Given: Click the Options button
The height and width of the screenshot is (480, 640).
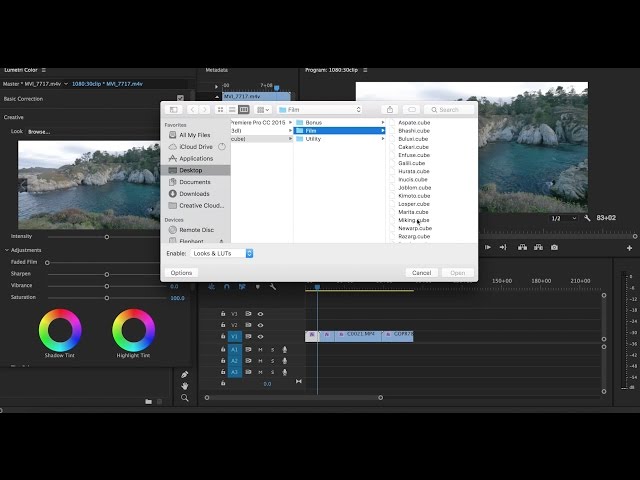Looking at the screenshot, I should [181, 272].
